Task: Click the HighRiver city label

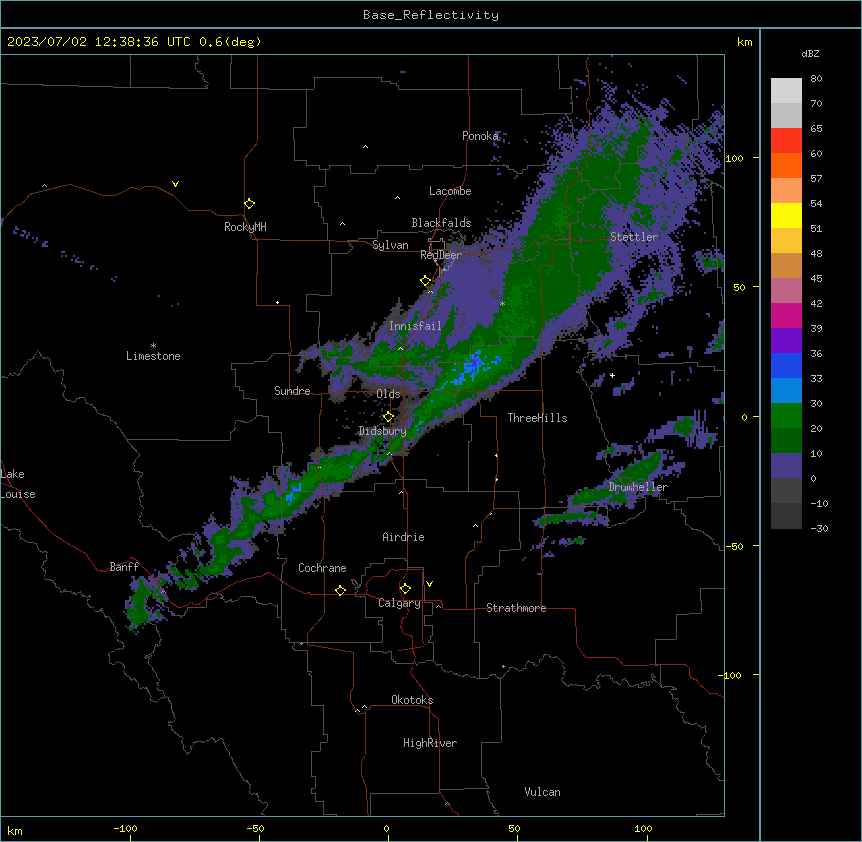Action: pyautogui.click(x=430, y=743)
